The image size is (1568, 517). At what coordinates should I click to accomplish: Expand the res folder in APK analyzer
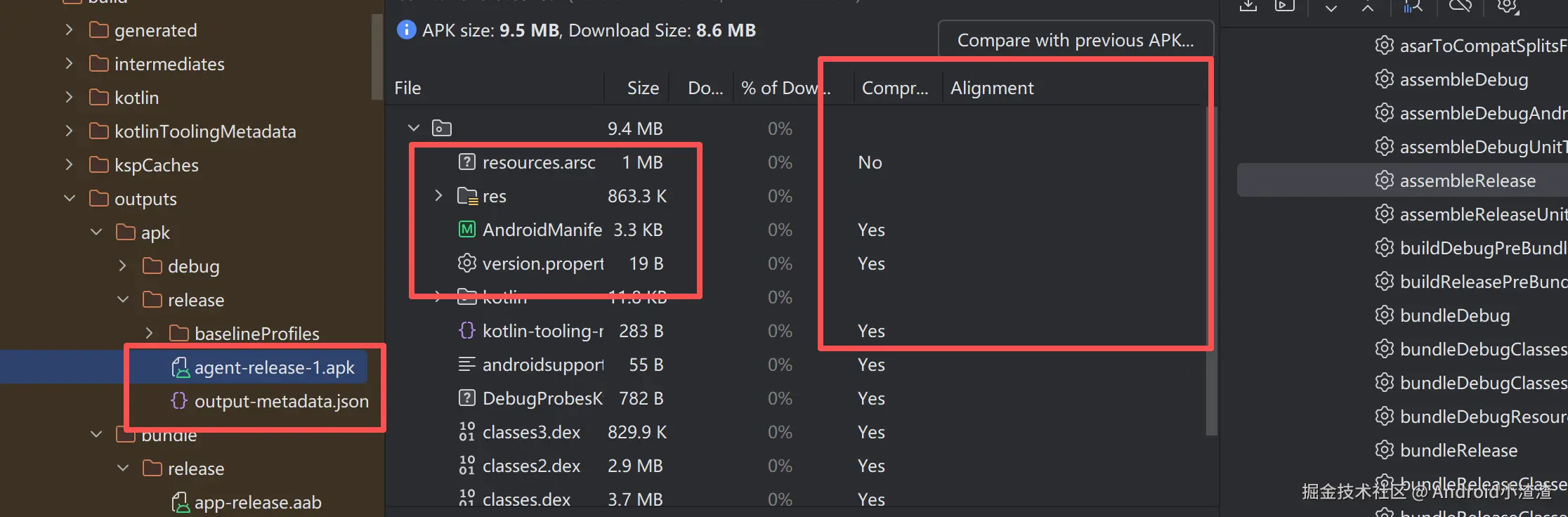coord(439,196)
